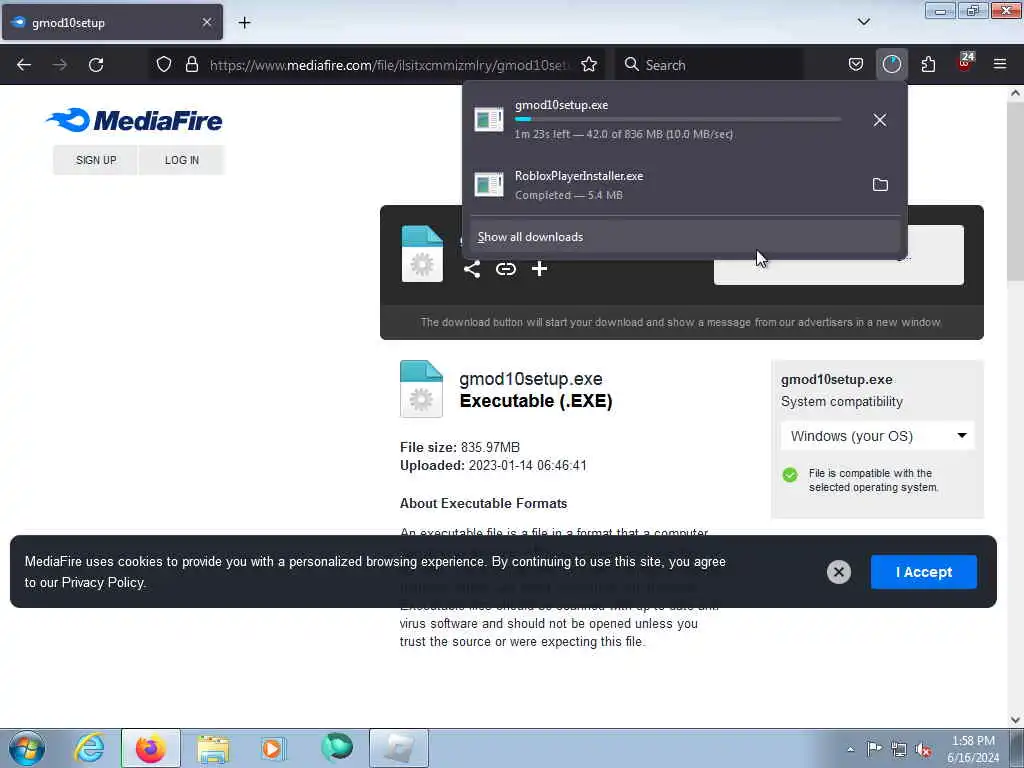This screenshot has height=768, width=1024.
Task: Click the taskbar clock showing 1:58 PM
Action: [x=973, y=749]
